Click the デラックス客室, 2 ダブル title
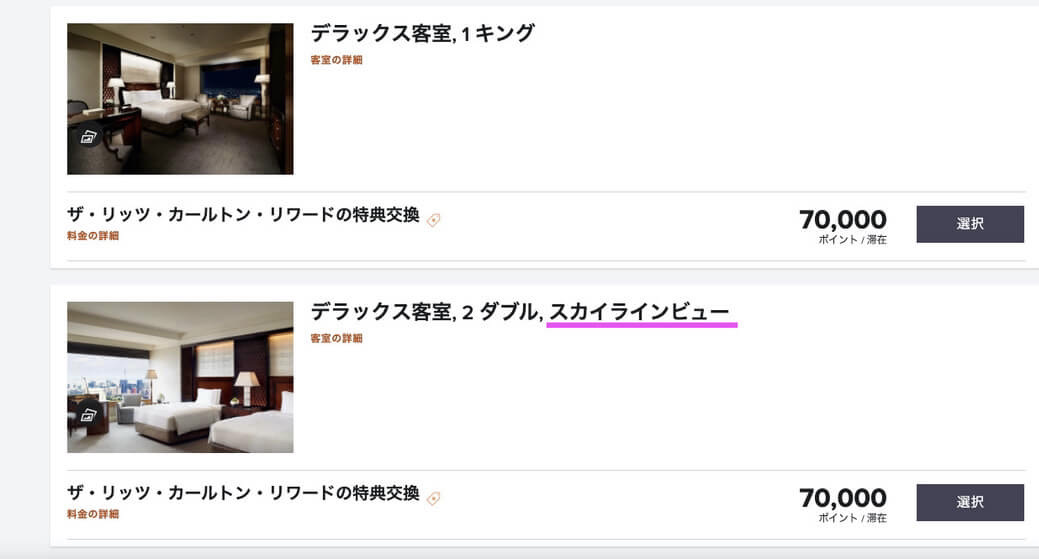 [x=425, y=311]
